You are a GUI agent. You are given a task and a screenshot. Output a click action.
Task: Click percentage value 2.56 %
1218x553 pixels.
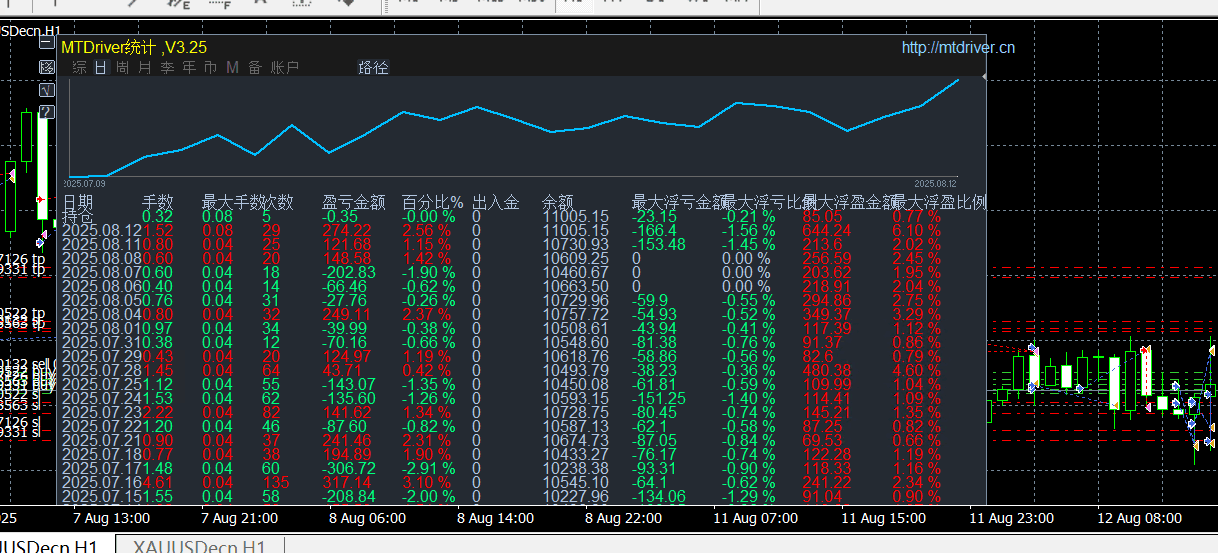427,230
